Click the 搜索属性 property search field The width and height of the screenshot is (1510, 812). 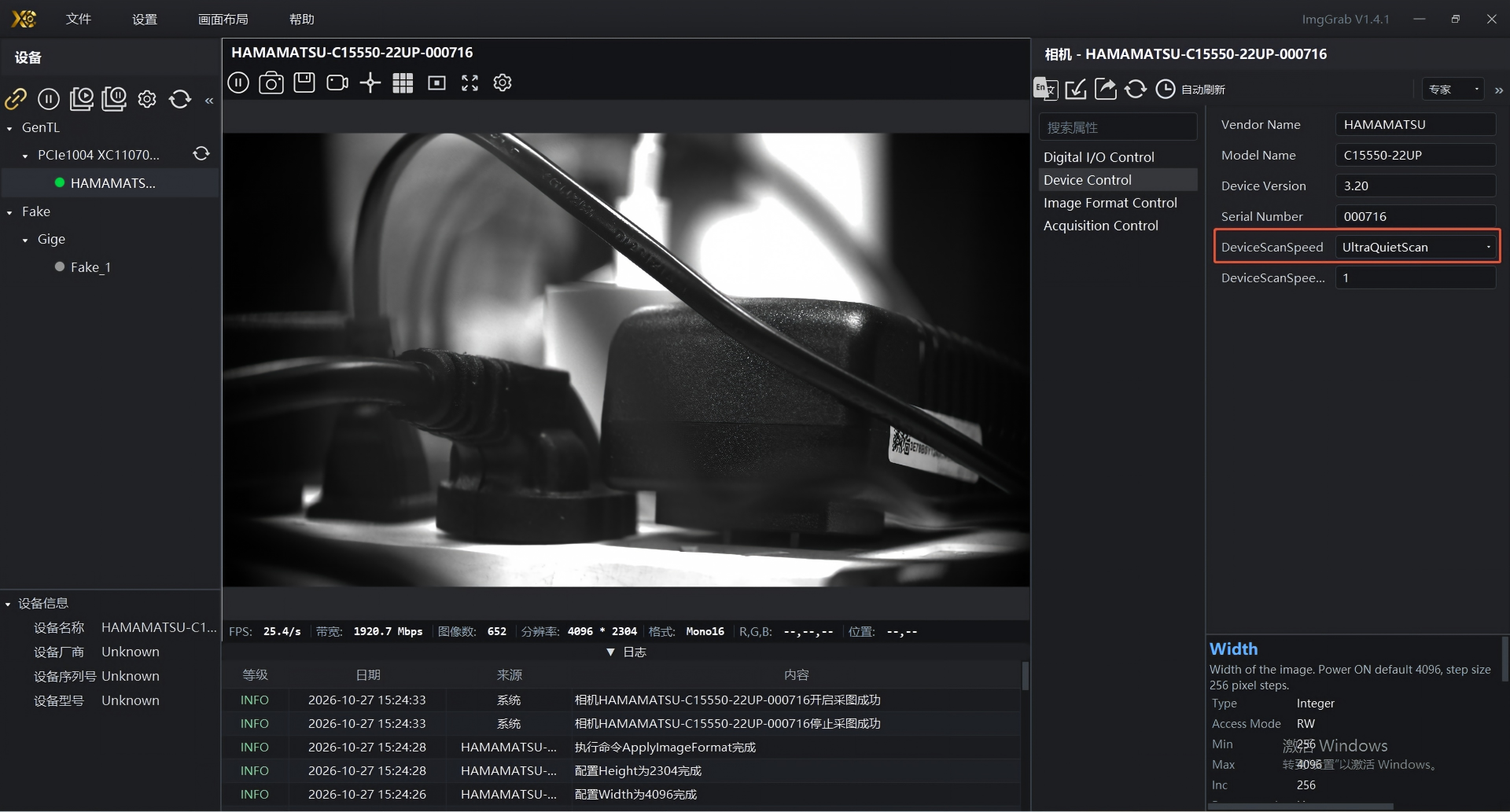[x=1118, y=127]
